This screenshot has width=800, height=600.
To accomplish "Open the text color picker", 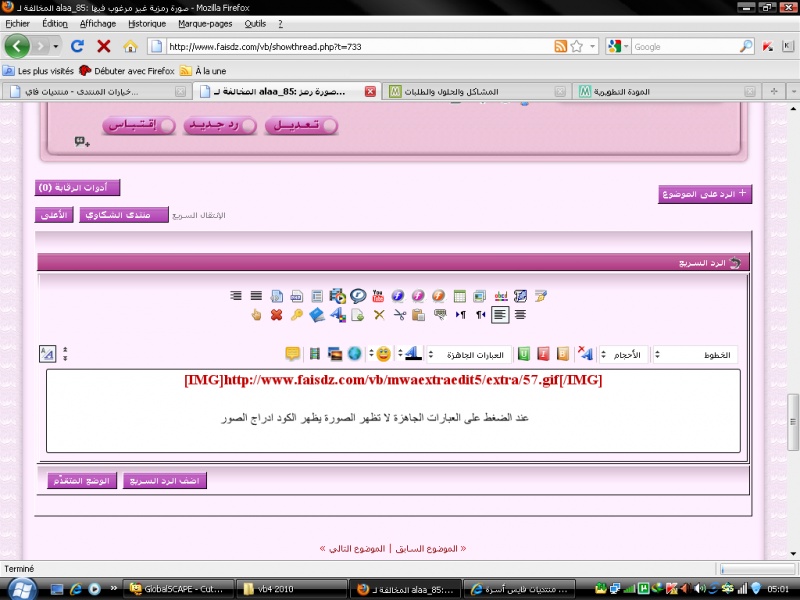I will (x=411, y=354).
